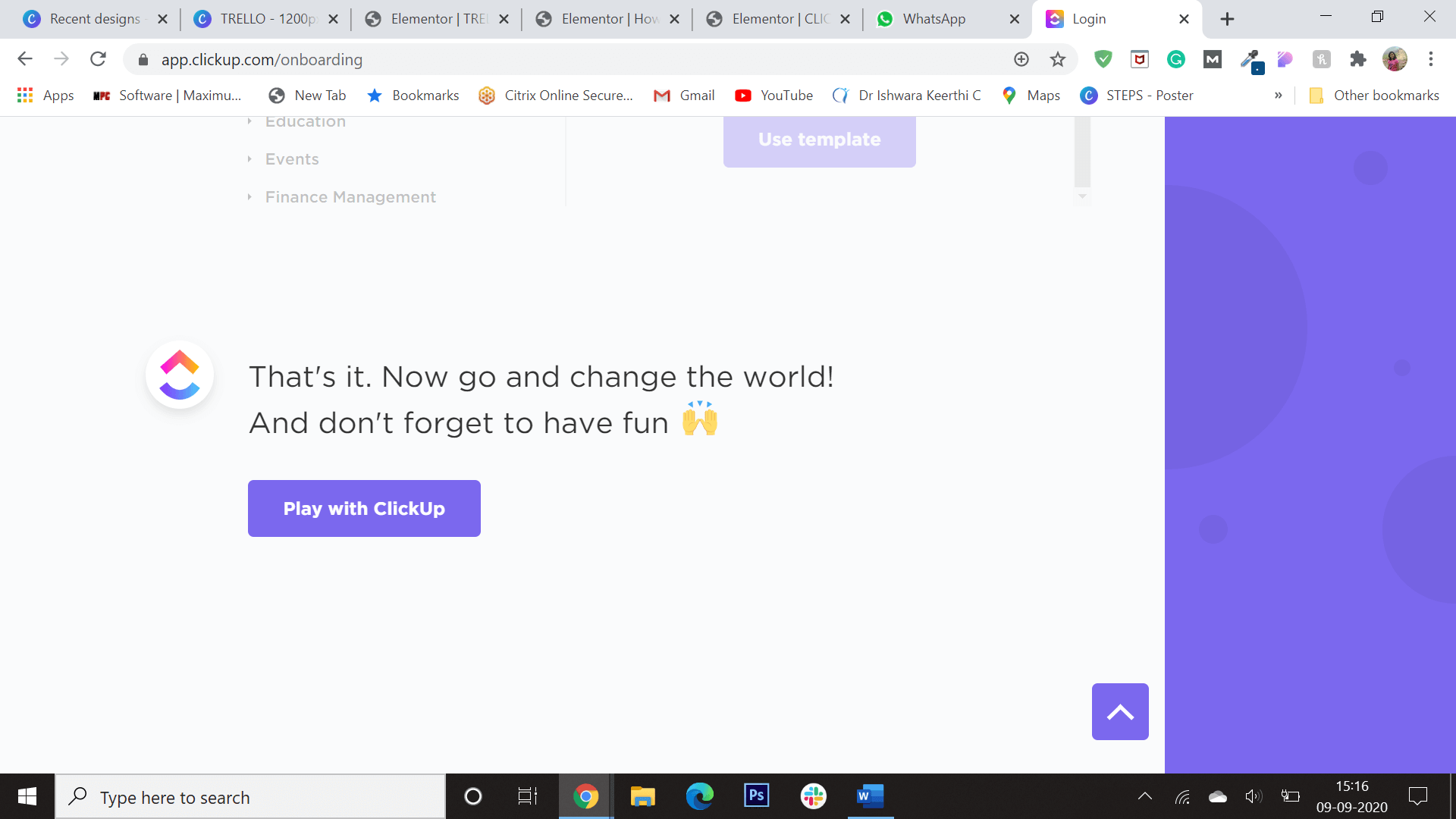
Task: Bookmark this page with the star icon
Action: [1058, 59]
